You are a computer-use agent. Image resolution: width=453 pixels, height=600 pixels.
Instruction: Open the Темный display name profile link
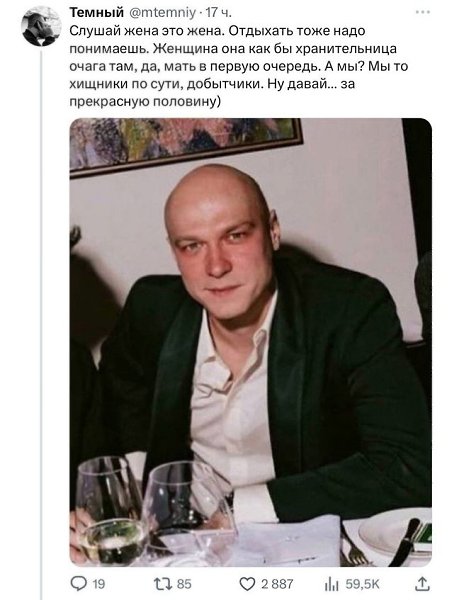(97, 13)
